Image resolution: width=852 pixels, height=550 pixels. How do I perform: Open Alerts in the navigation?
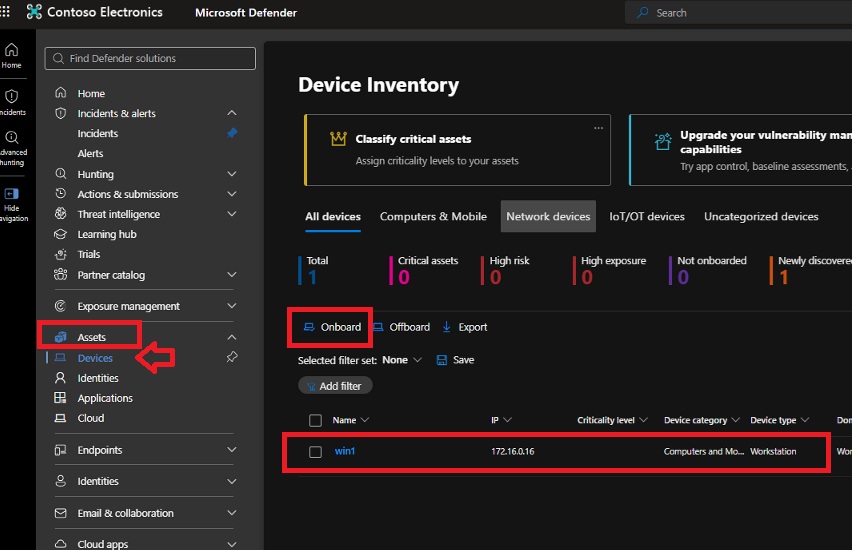[90, 154]
